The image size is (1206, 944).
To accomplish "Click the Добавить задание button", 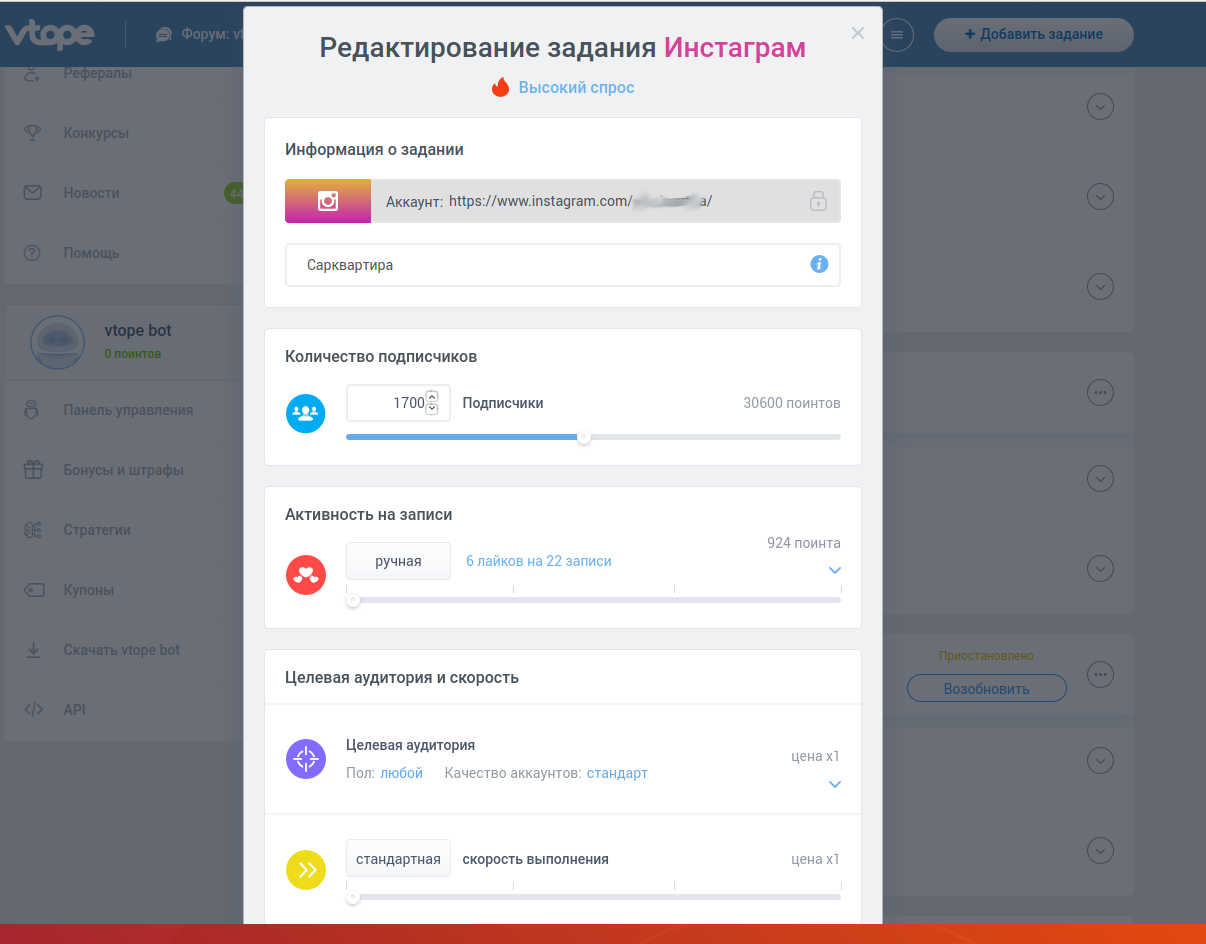I will click(1034, 34).
